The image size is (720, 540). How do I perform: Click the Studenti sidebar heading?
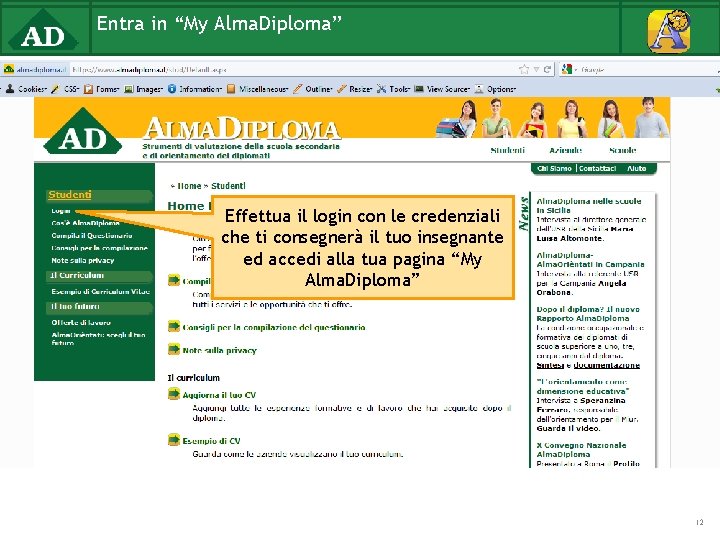(70, 195)
